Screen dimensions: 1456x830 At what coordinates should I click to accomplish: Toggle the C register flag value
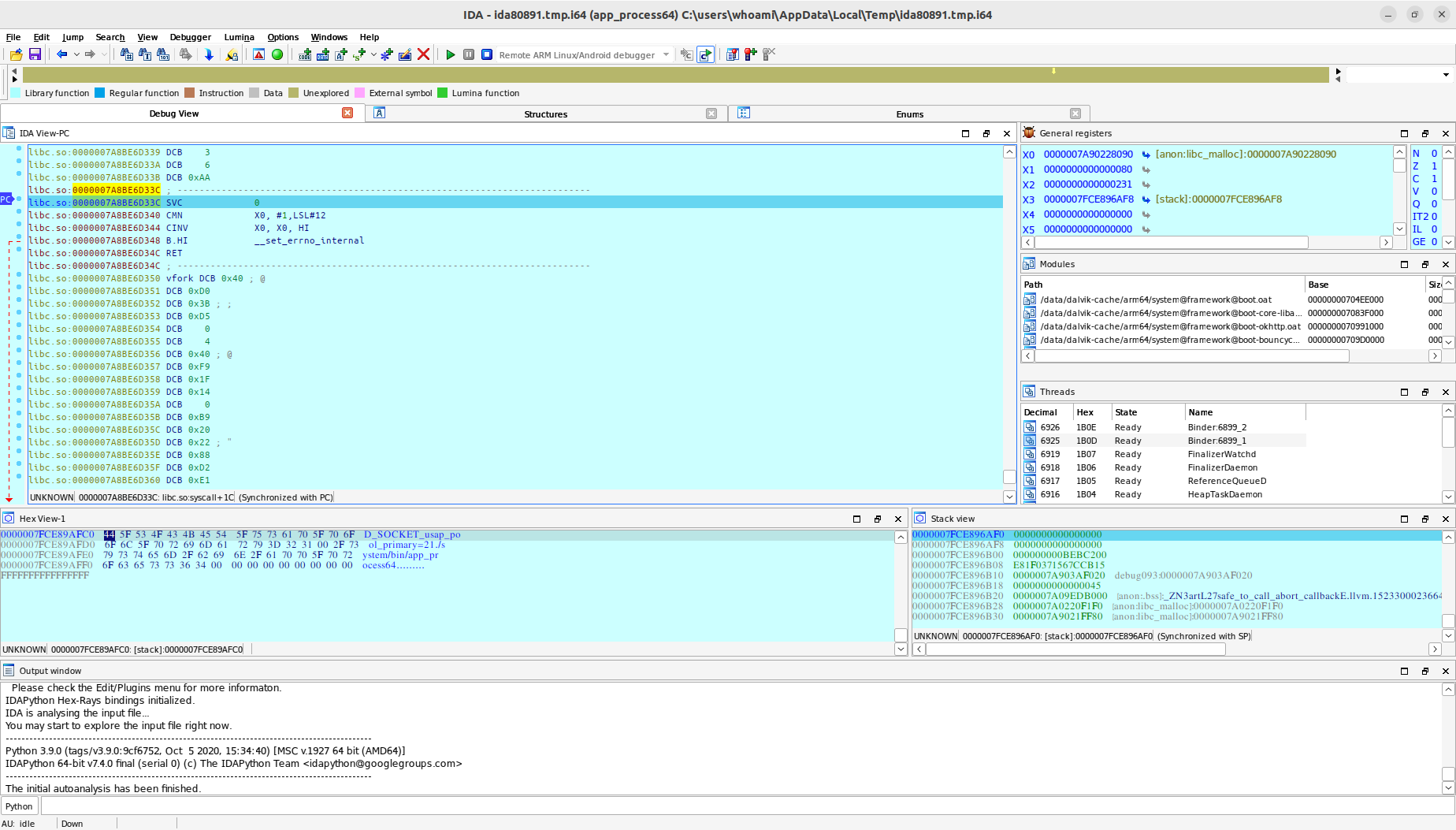pyautogui.click(x=1436, y=178)
